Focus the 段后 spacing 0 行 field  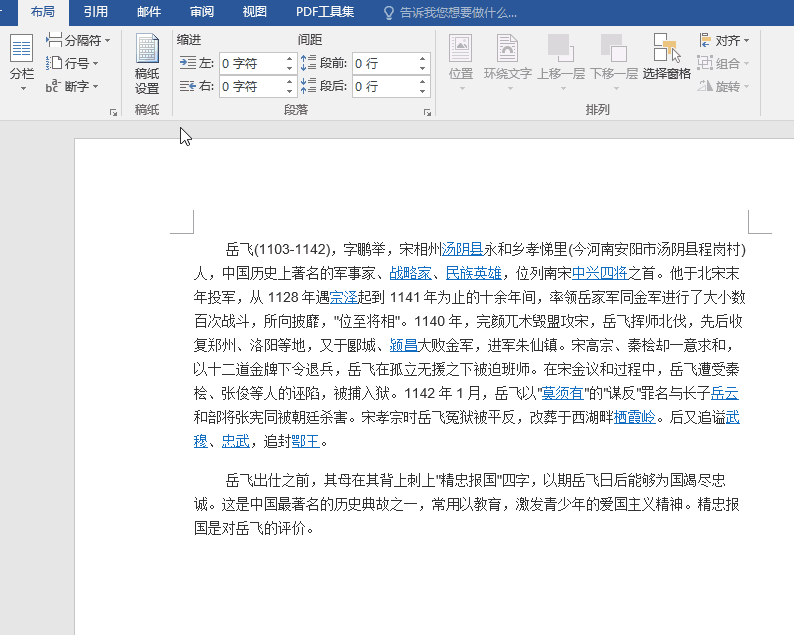[x=385, y=87]
